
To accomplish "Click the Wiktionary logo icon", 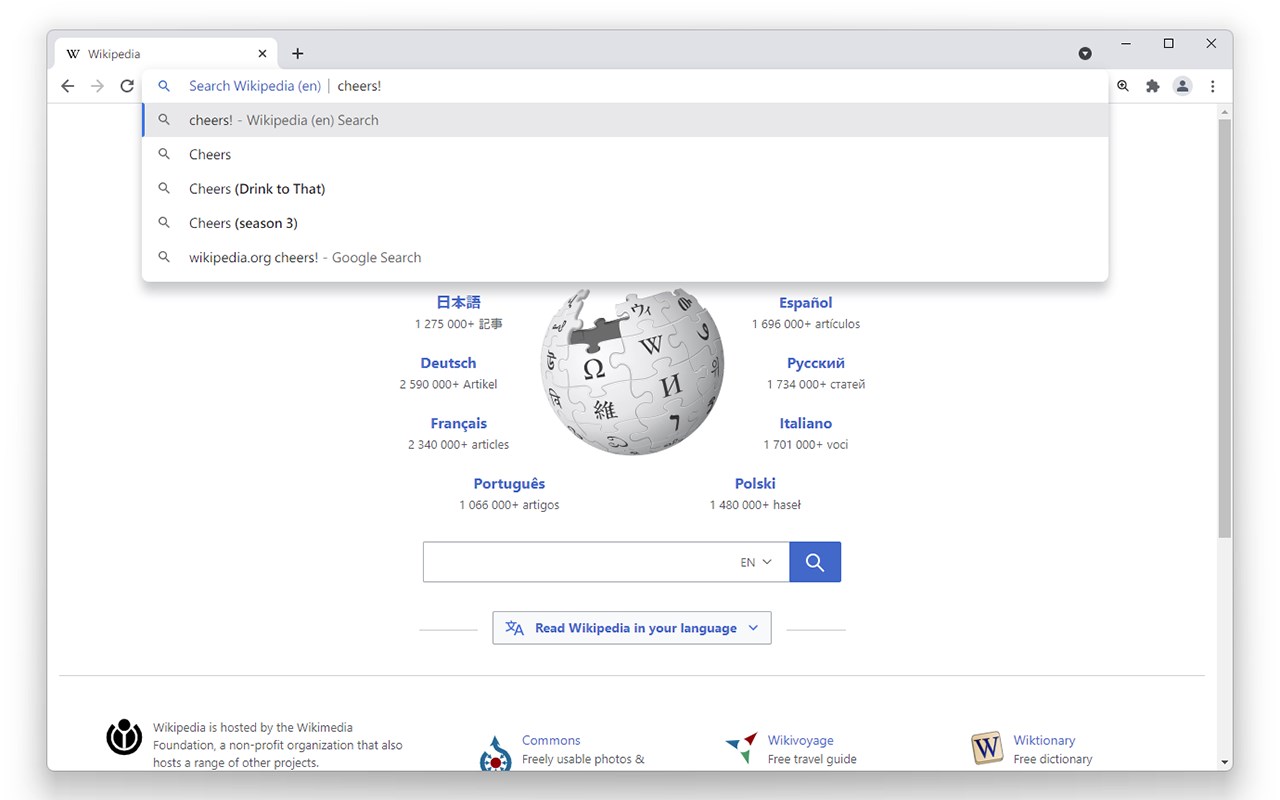I will coord(987,748).
